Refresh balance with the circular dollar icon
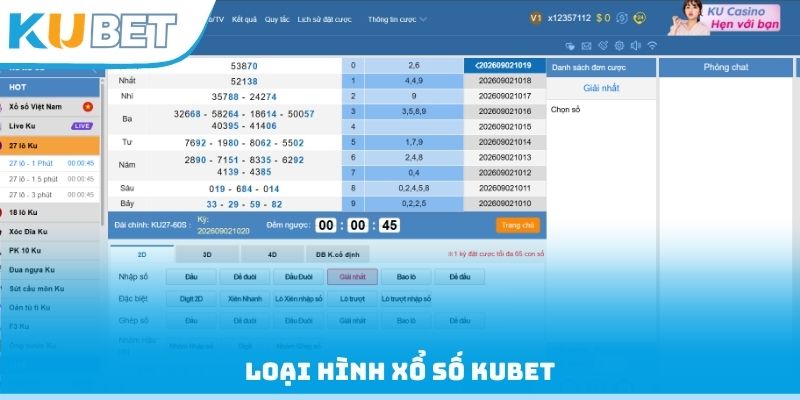The image size is (800, 400). pos(622,18)
